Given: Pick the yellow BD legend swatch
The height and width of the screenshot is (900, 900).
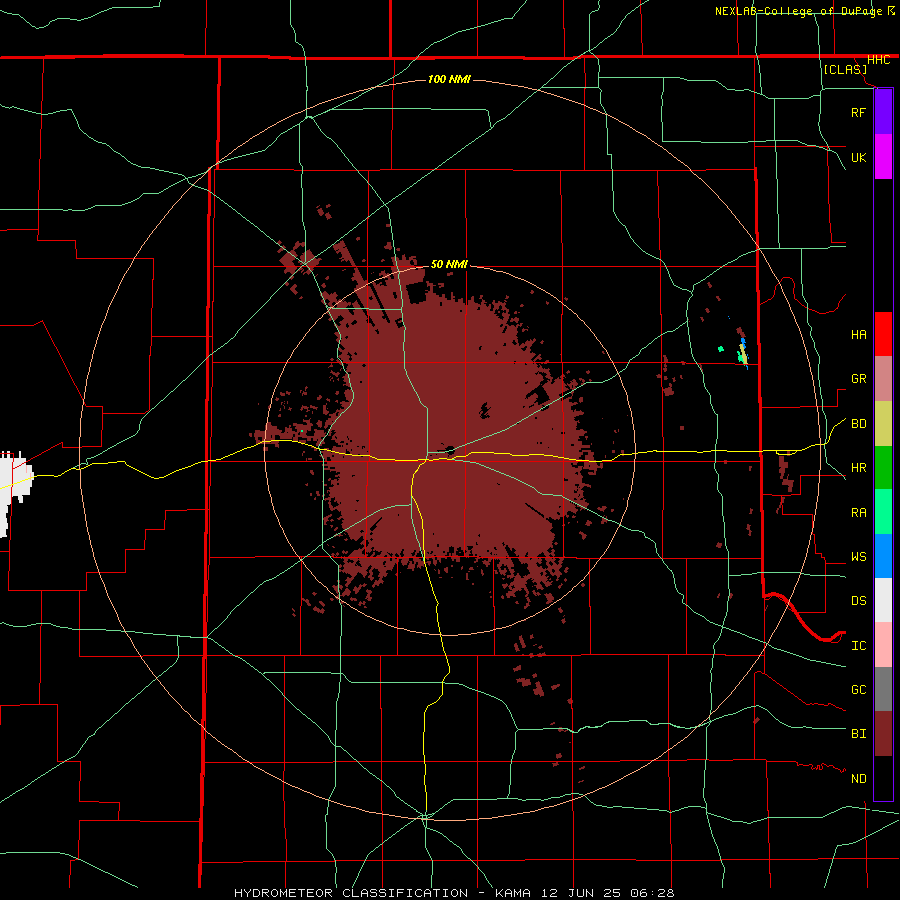Looking at the screenshot, I should point(883,424).
